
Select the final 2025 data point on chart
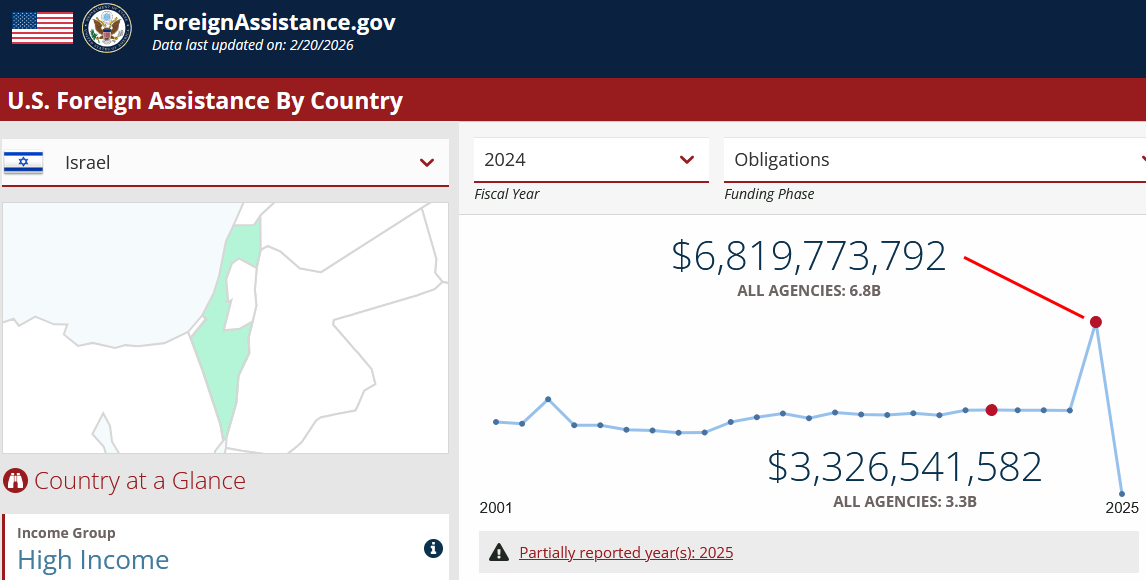tap(1122, 494)
